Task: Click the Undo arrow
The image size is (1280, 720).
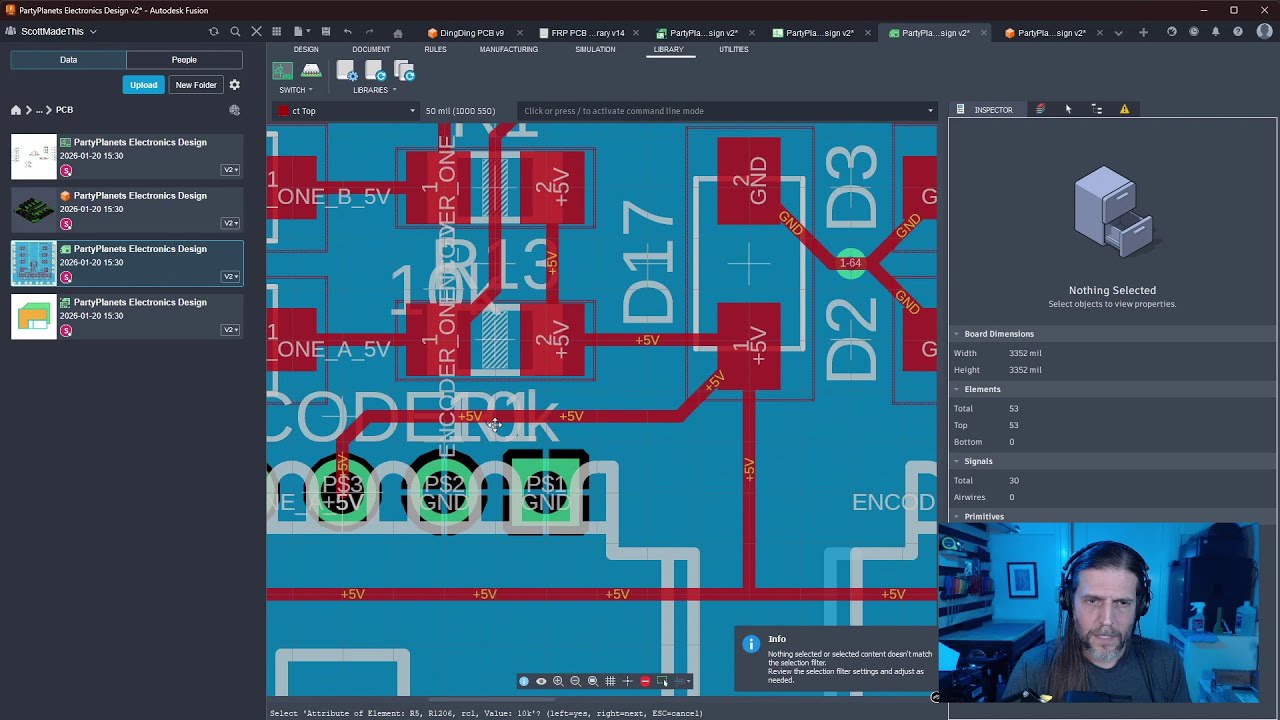Action: [x=347, y=32]
